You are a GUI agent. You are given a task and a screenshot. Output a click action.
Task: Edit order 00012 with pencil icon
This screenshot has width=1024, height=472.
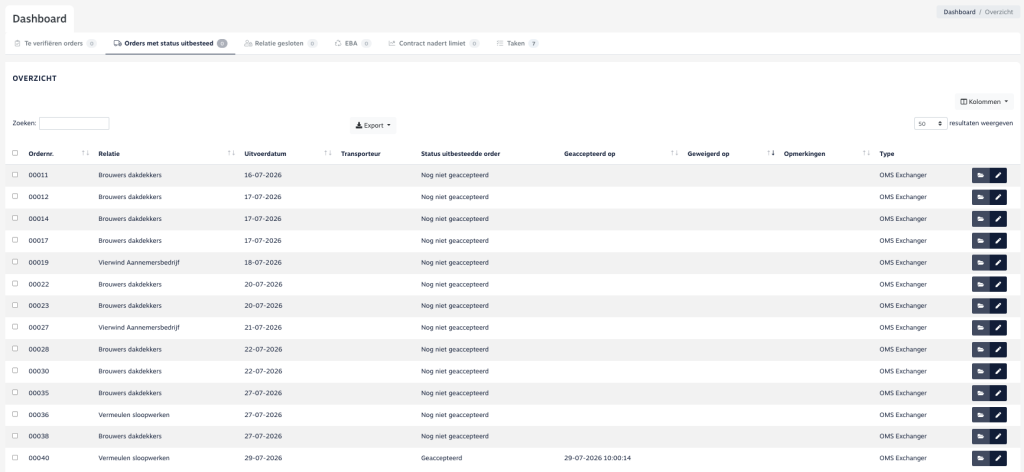point(998,197)
